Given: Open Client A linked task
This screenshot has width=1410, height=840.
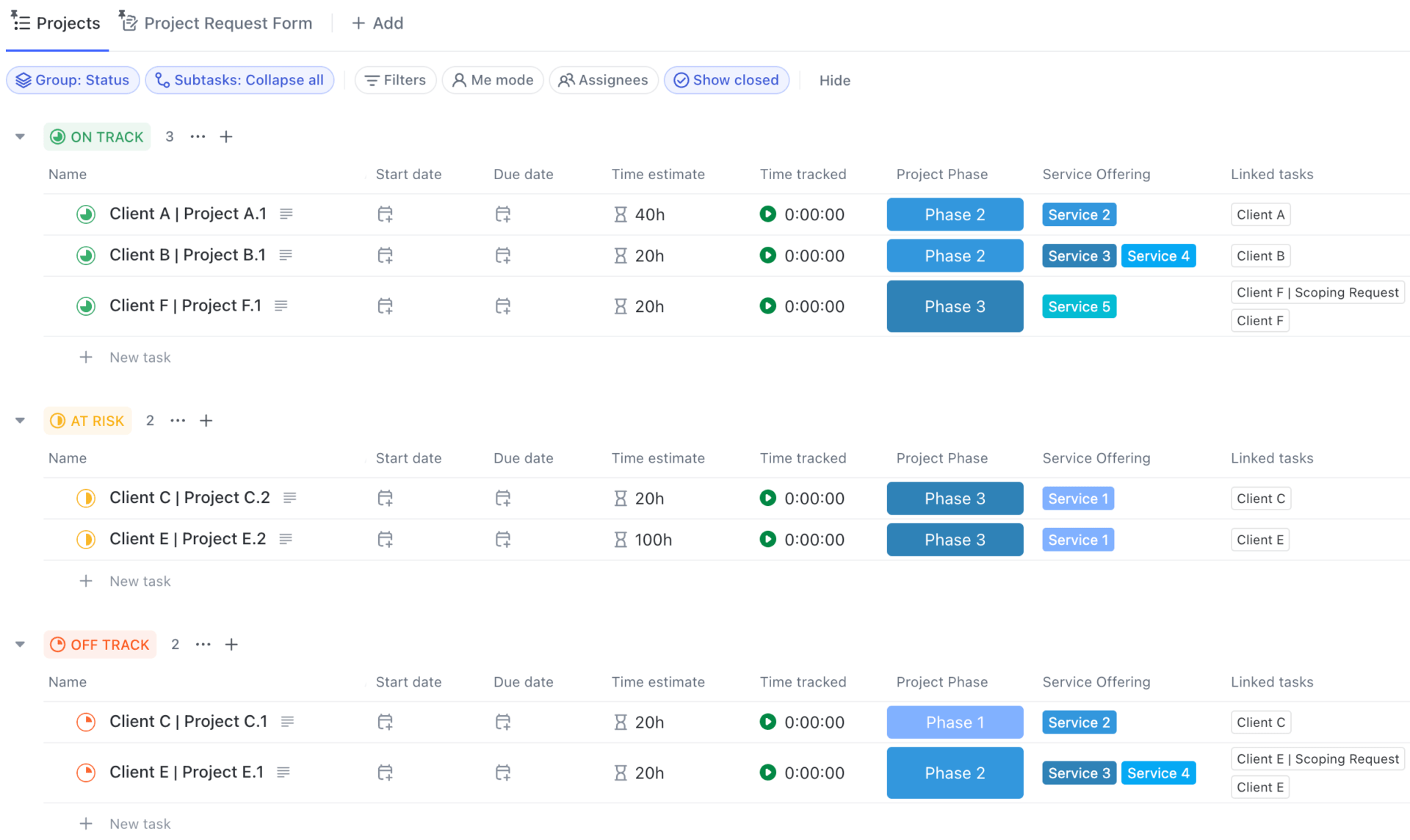Looking at the screenshot, I should (1260, 214).
